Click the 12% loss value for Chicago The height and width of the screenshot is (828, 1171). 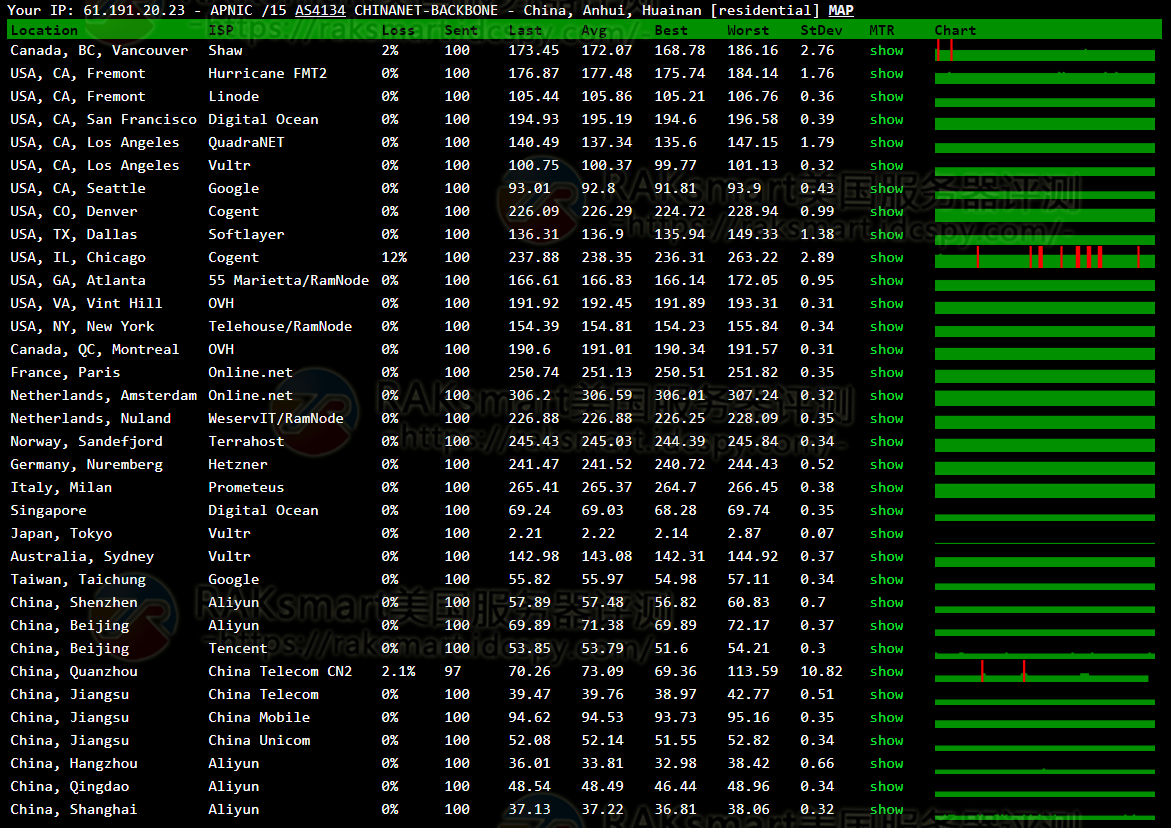click(x=394, y=258)
